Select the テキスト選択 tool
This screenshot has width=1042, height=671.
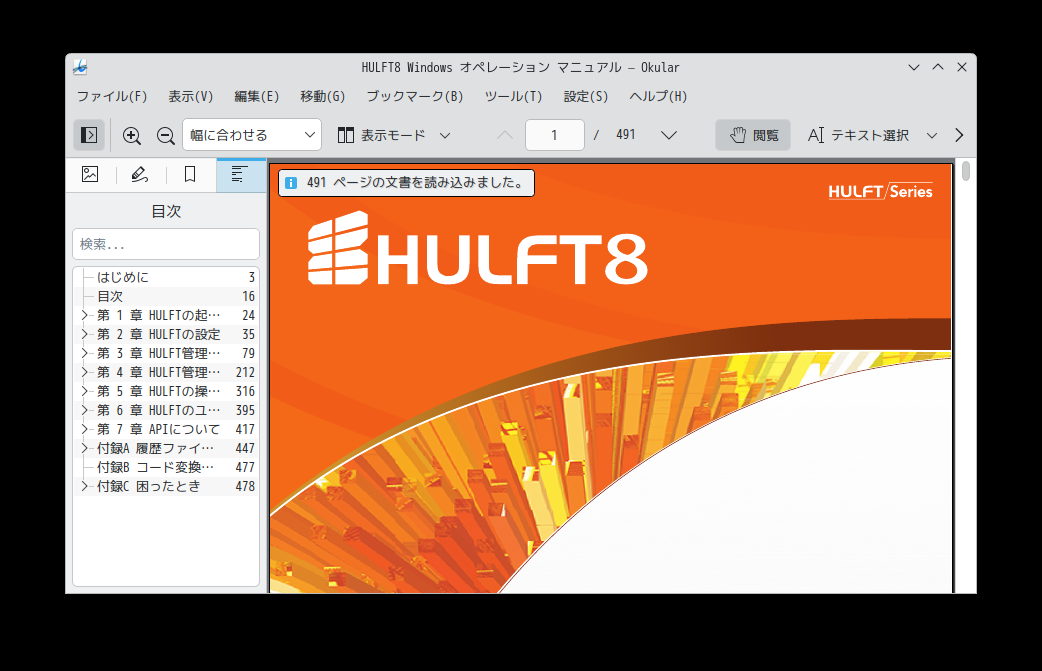pyautogui.click(x=858, y=135)
